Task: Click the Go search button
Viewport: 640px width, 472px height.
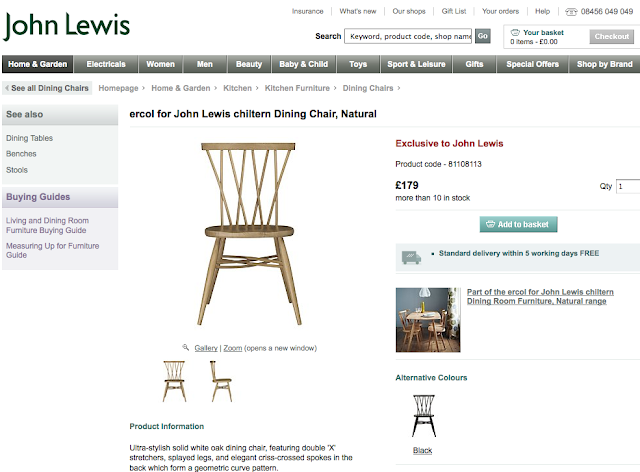Action: 483,36
